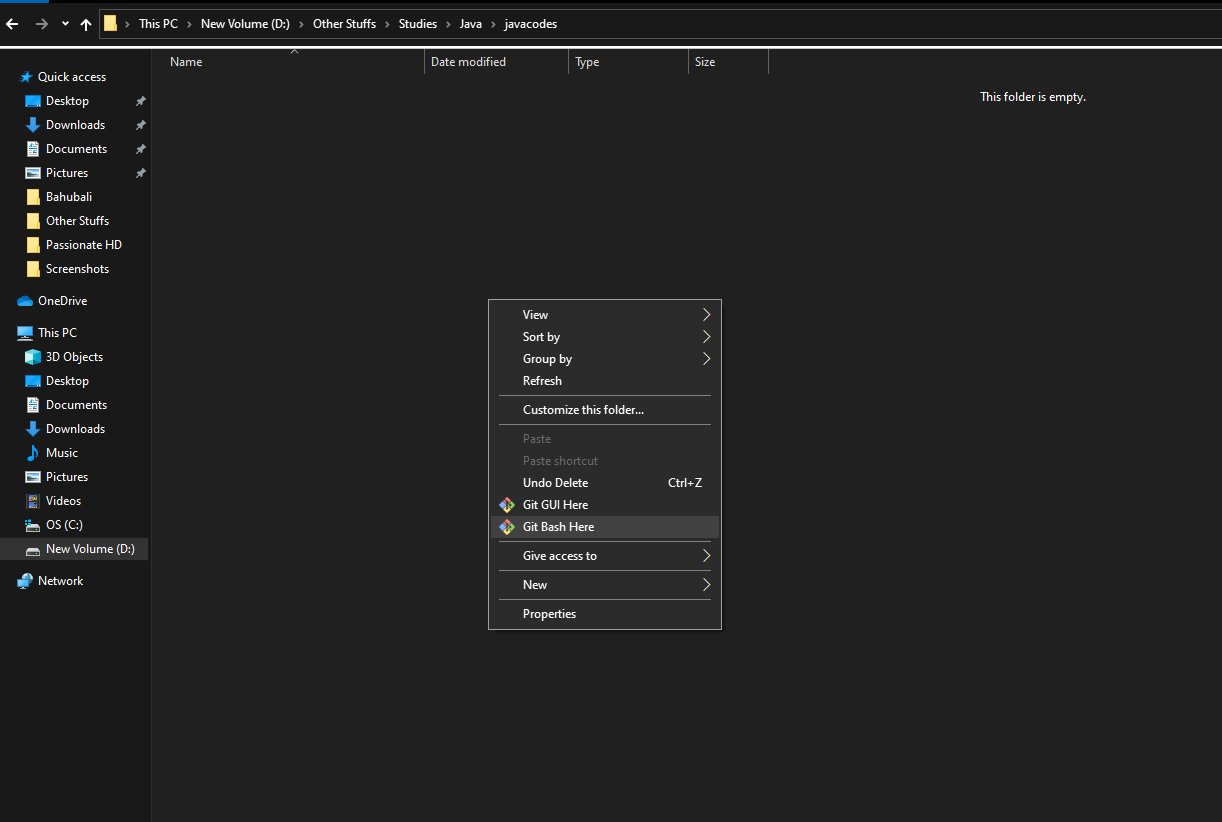1222x822 pixels.
Task: Open New submenu in context menu
Action: click(605, 585)
